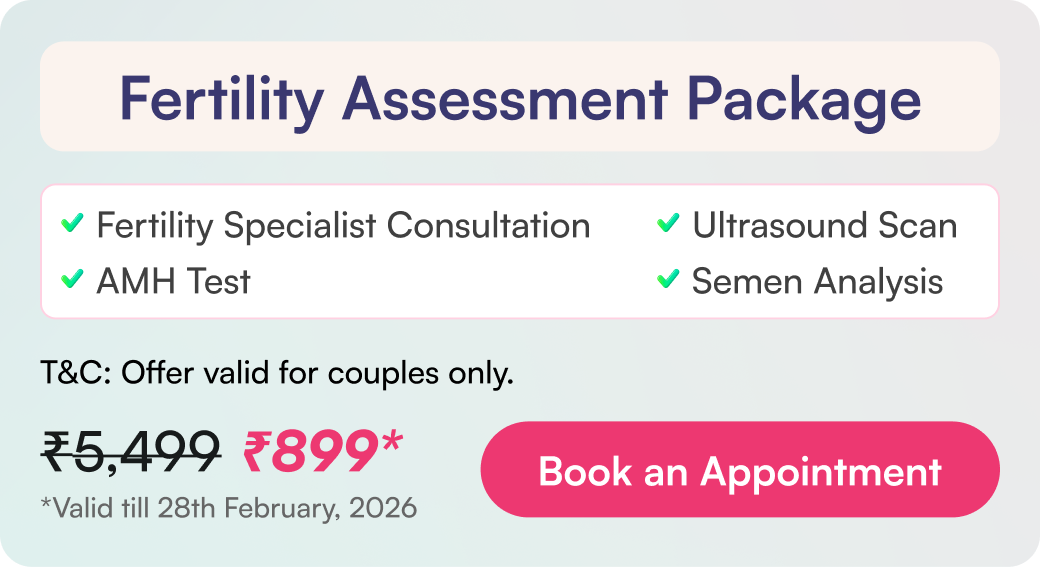1040x567 pixels.
Task: Click the Fertility Assessment Package heading
Action: [x=519, y=98]
